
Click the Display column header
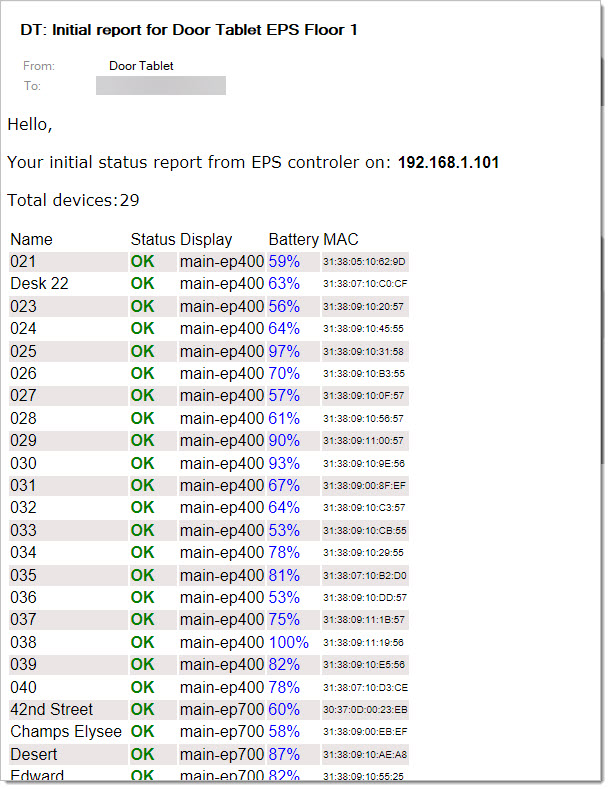click(x=206, y=240)
